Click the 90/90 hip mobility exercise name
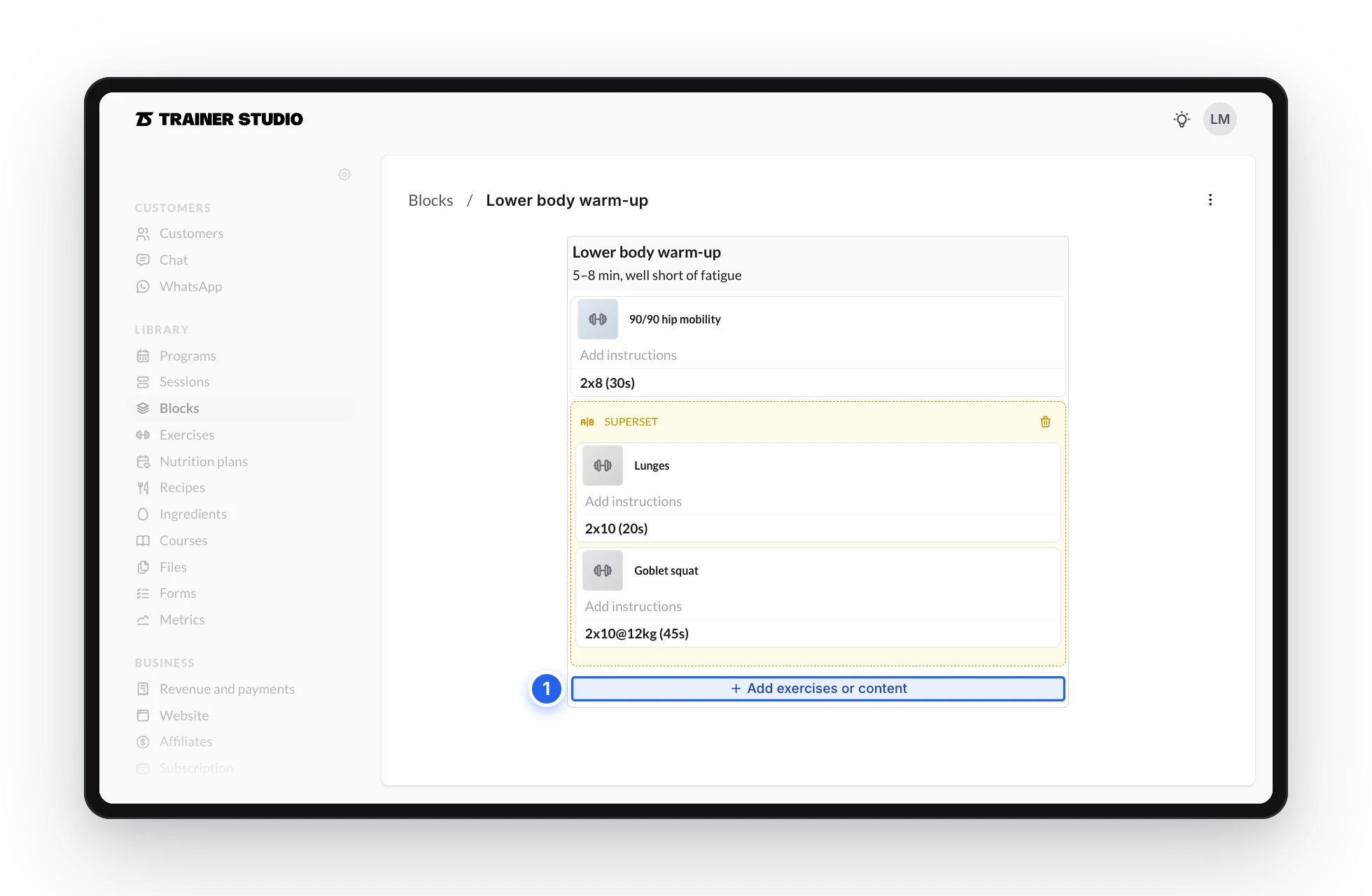Viewport: 1372px width, 896px height. point(675,319)
